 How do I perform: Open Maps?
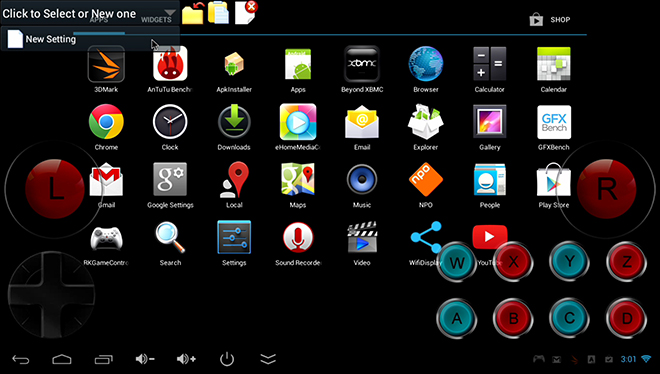click(298, 180)
